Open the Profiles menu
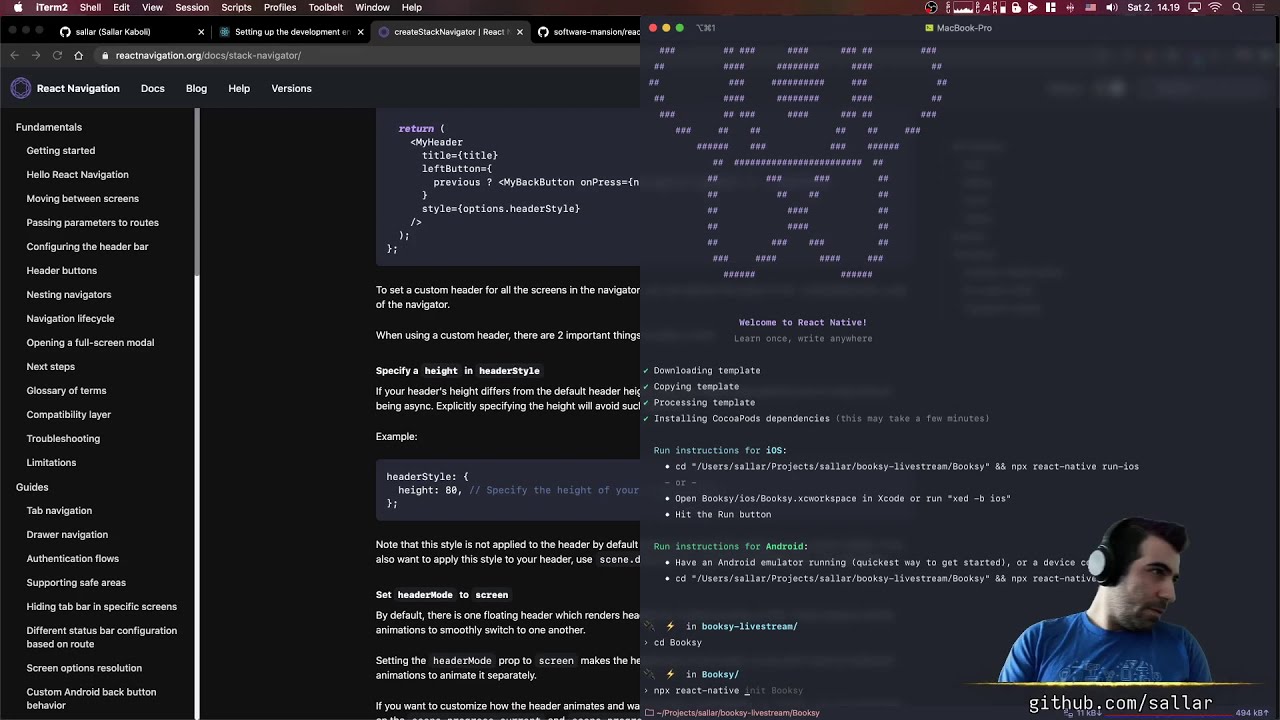Viewport: 1280px width, 720px height. coord(280,7)
